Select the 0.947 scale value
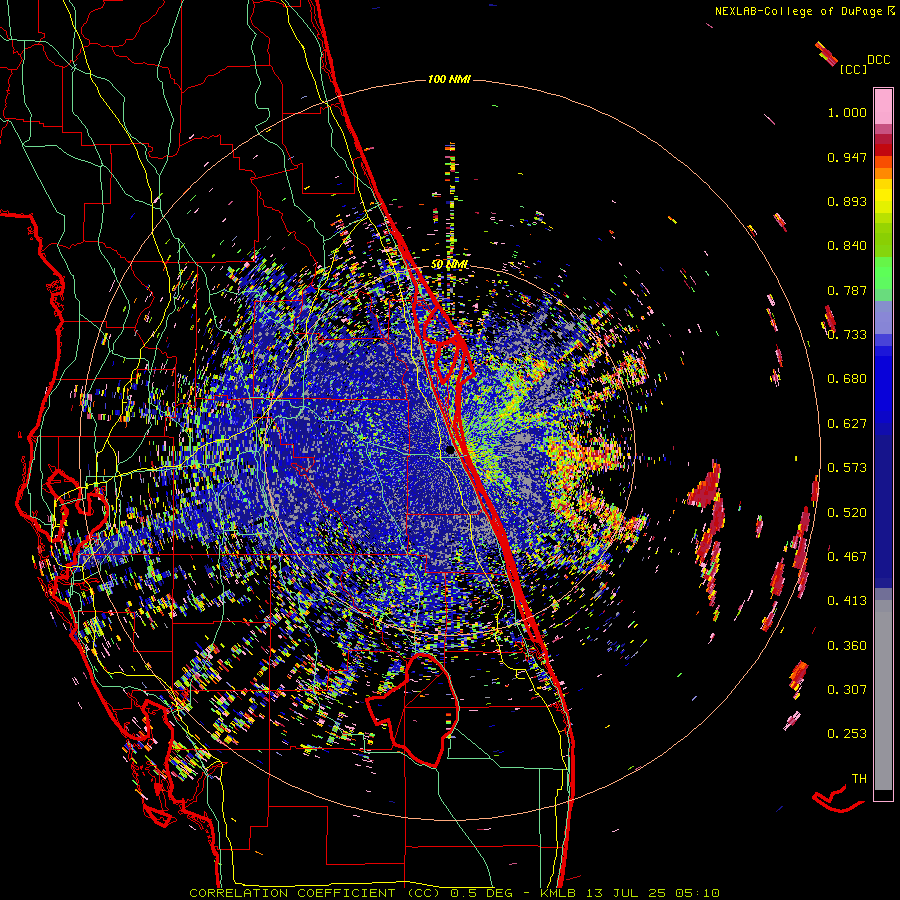900x900 pixels. (847, 157)
